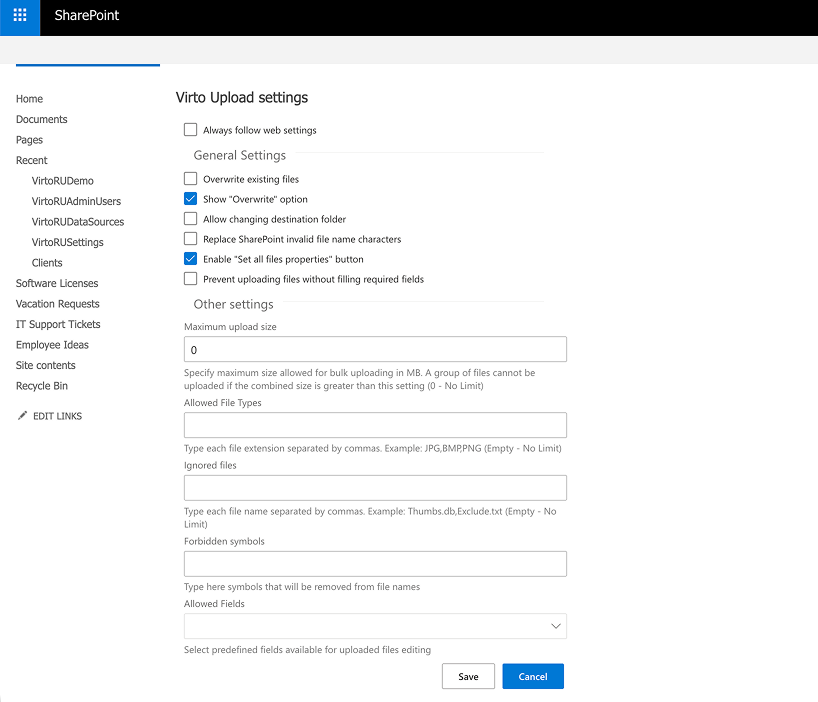This screenshot has height=702, width=818.
Task: Save the upload settings
Action: pos(467,676)
